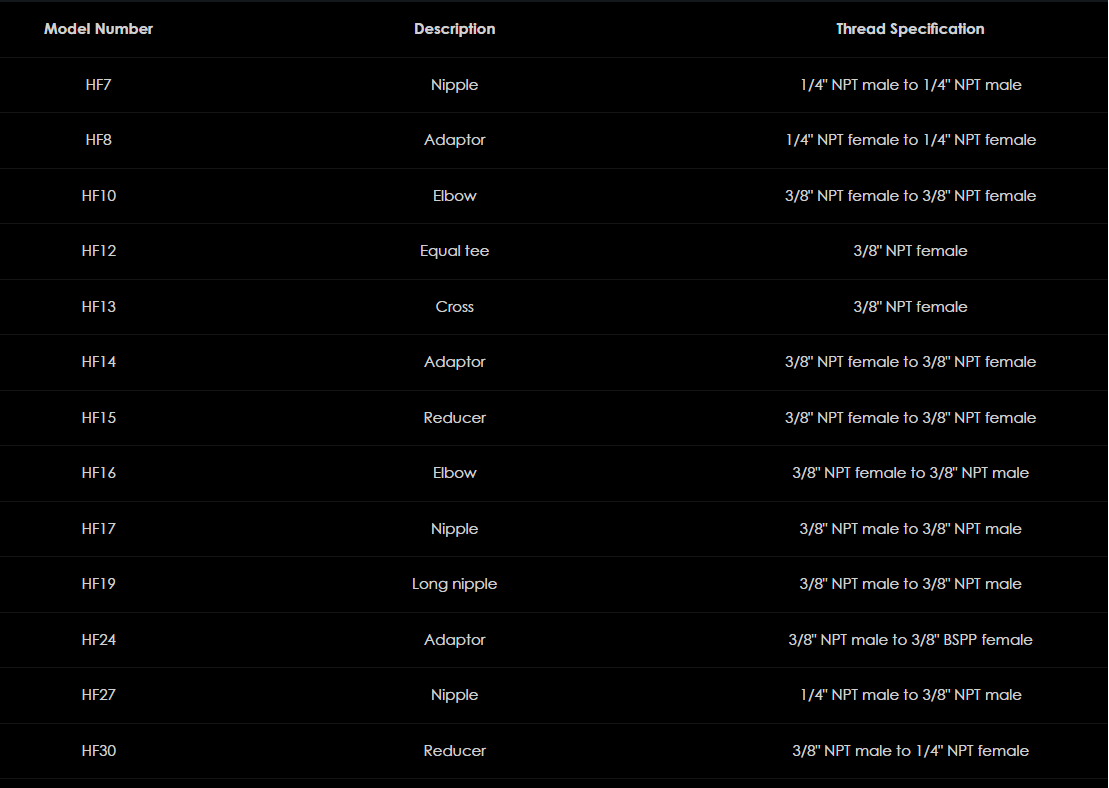1109x788 pixels.
Task: Select model number HF8
Action: click(98, 140)
